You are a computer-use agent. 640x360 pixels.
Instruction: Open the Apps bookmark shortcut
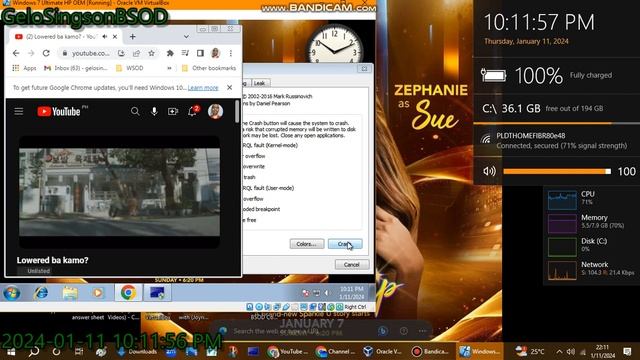click(24, 68)
